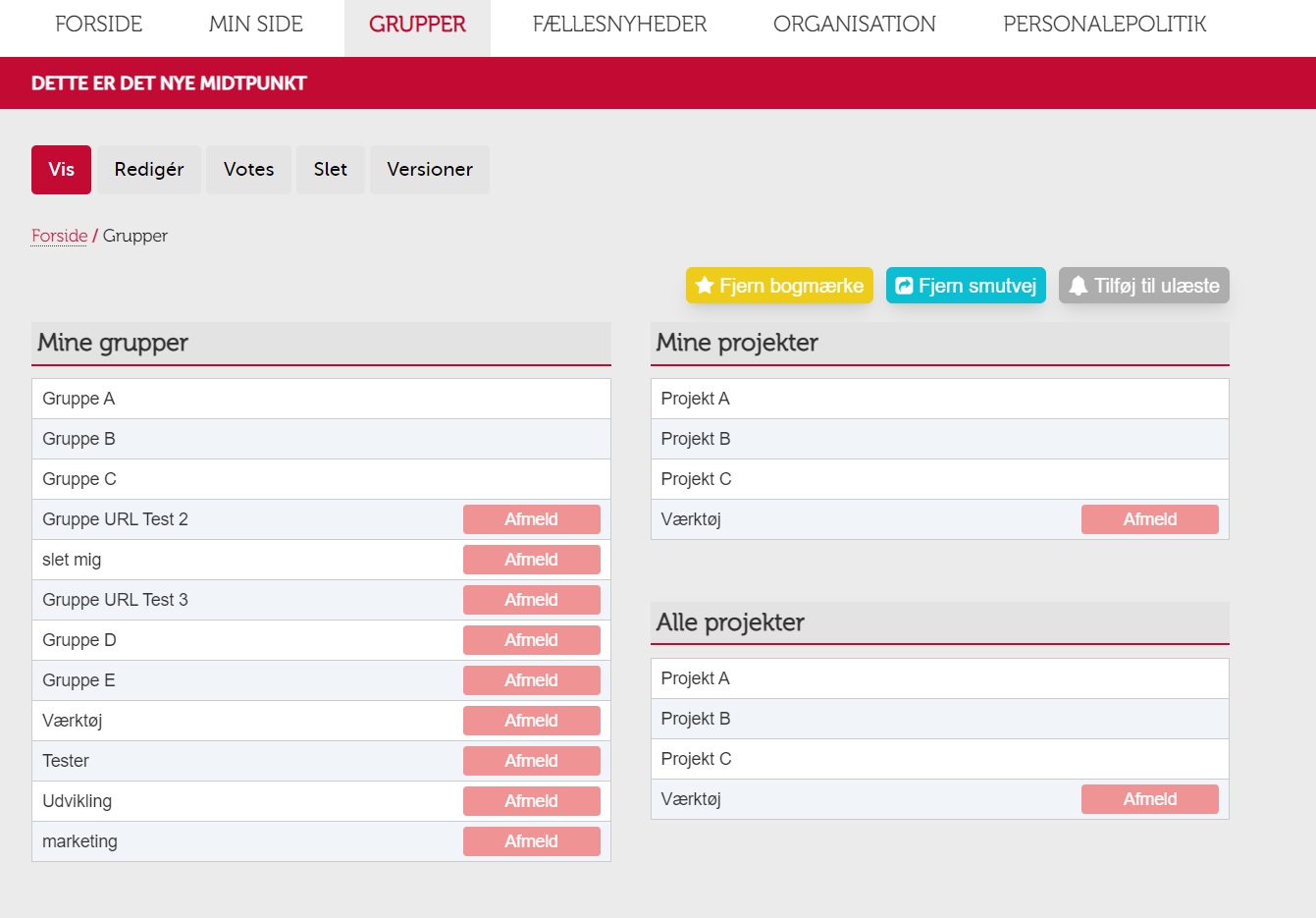Click the shortcut arrow icon on Fjern smutvej
This screenshot has width=1316, height=918.
point(904,286)
